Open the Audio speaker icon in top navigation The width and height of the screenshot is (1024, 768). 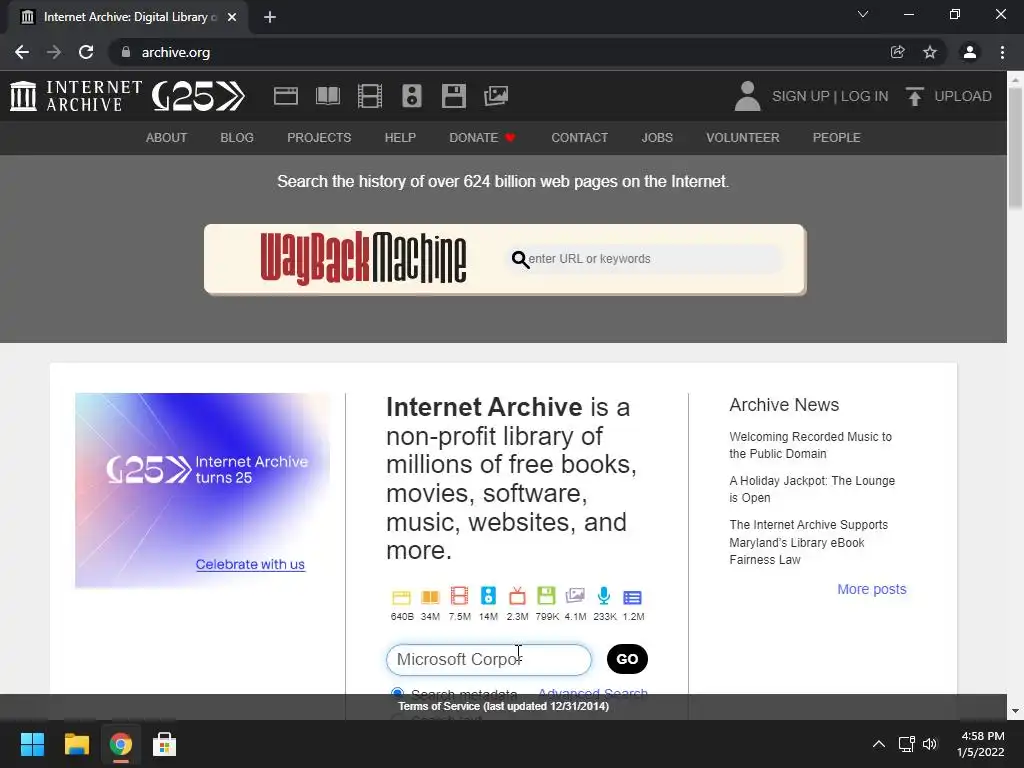[411, 96]
